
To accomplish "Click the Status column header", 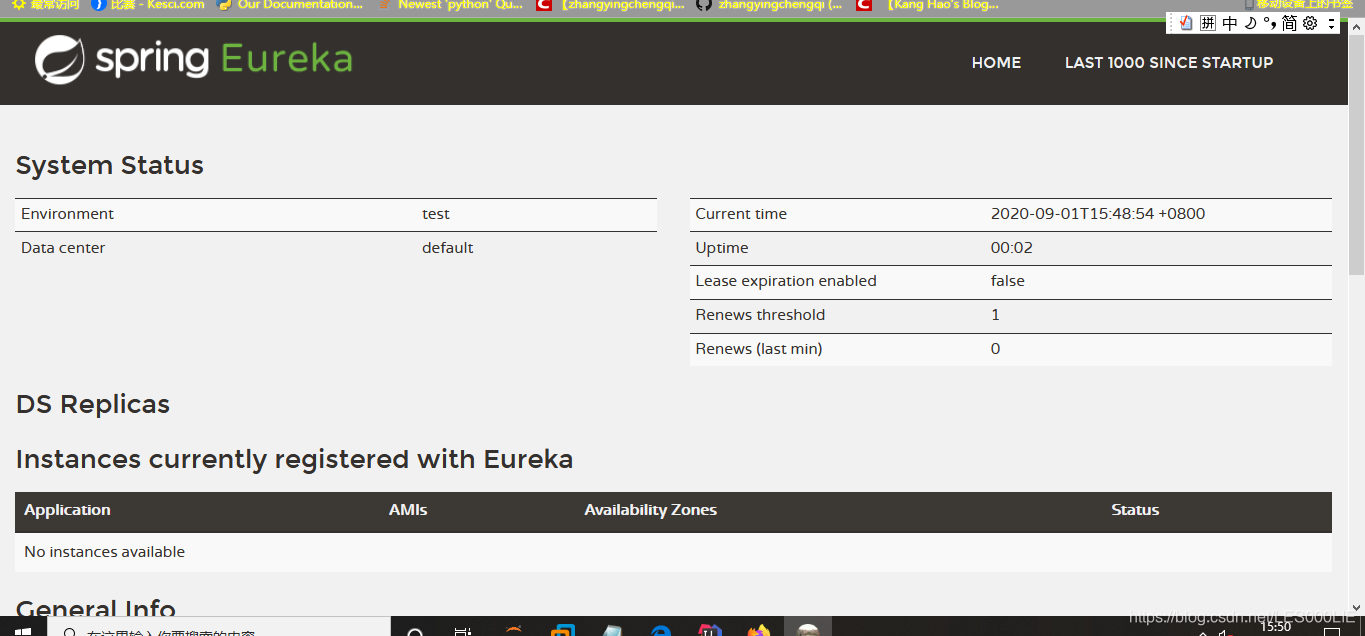I will pos(1135,510).
